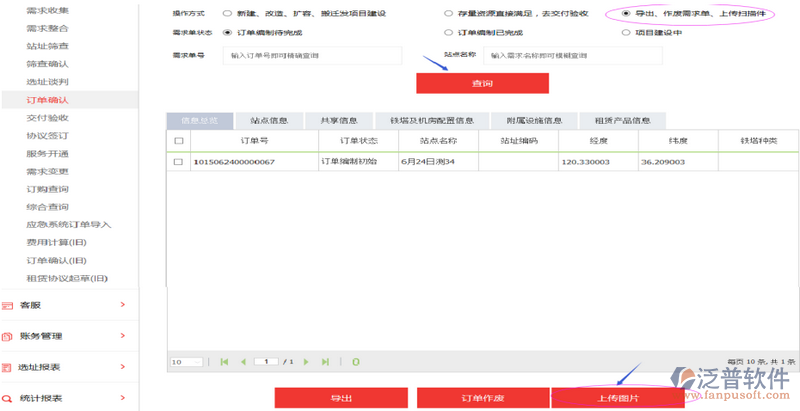Go to next page arrow
Screen dimensions: 800x411
306,361
